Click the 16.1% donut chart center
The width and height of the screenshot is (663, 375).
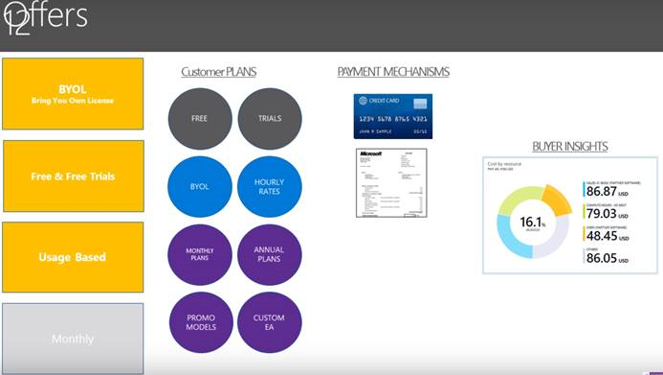[533, 223]
